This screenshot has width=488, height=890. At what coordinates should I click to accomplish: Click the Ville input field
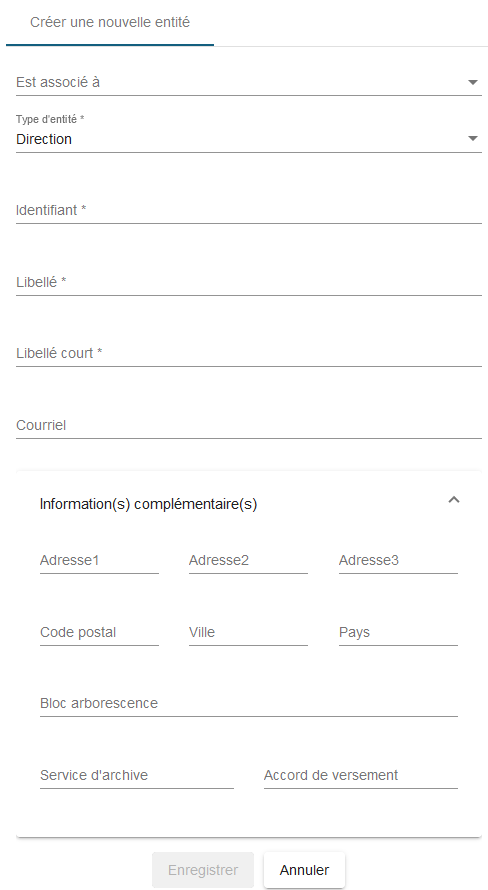click(248, 632)
